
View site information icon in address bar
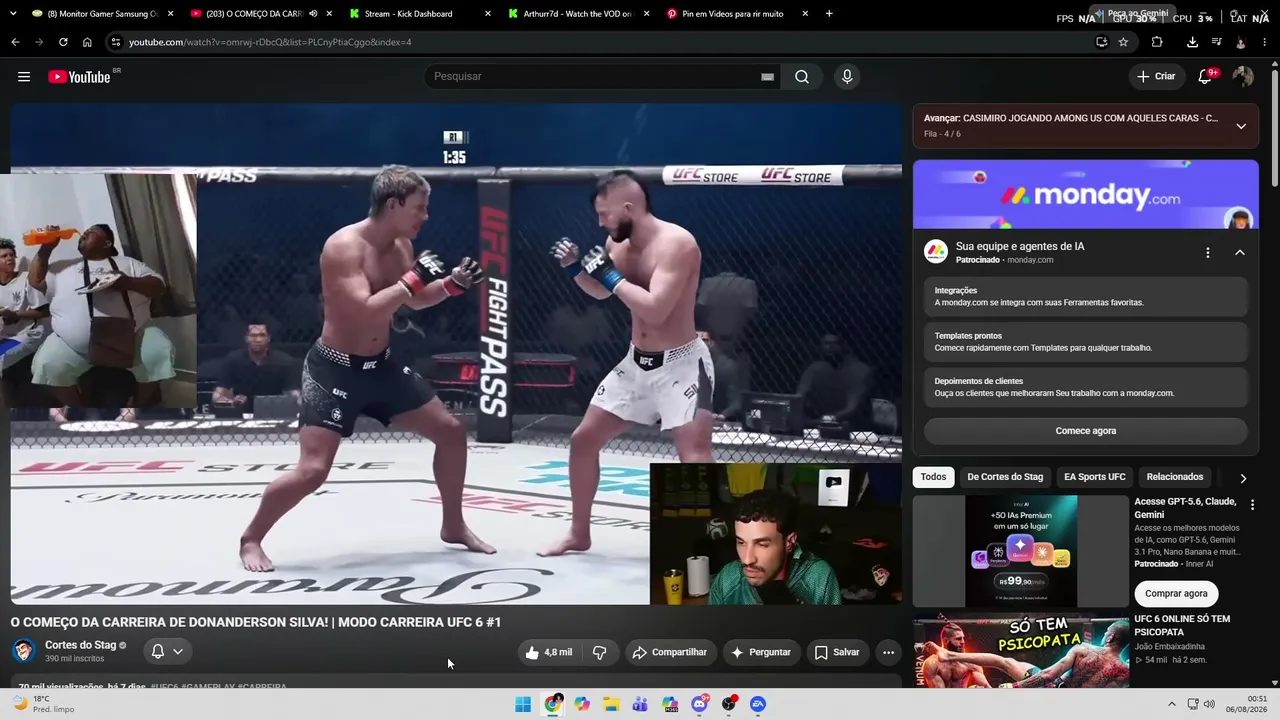116,42
